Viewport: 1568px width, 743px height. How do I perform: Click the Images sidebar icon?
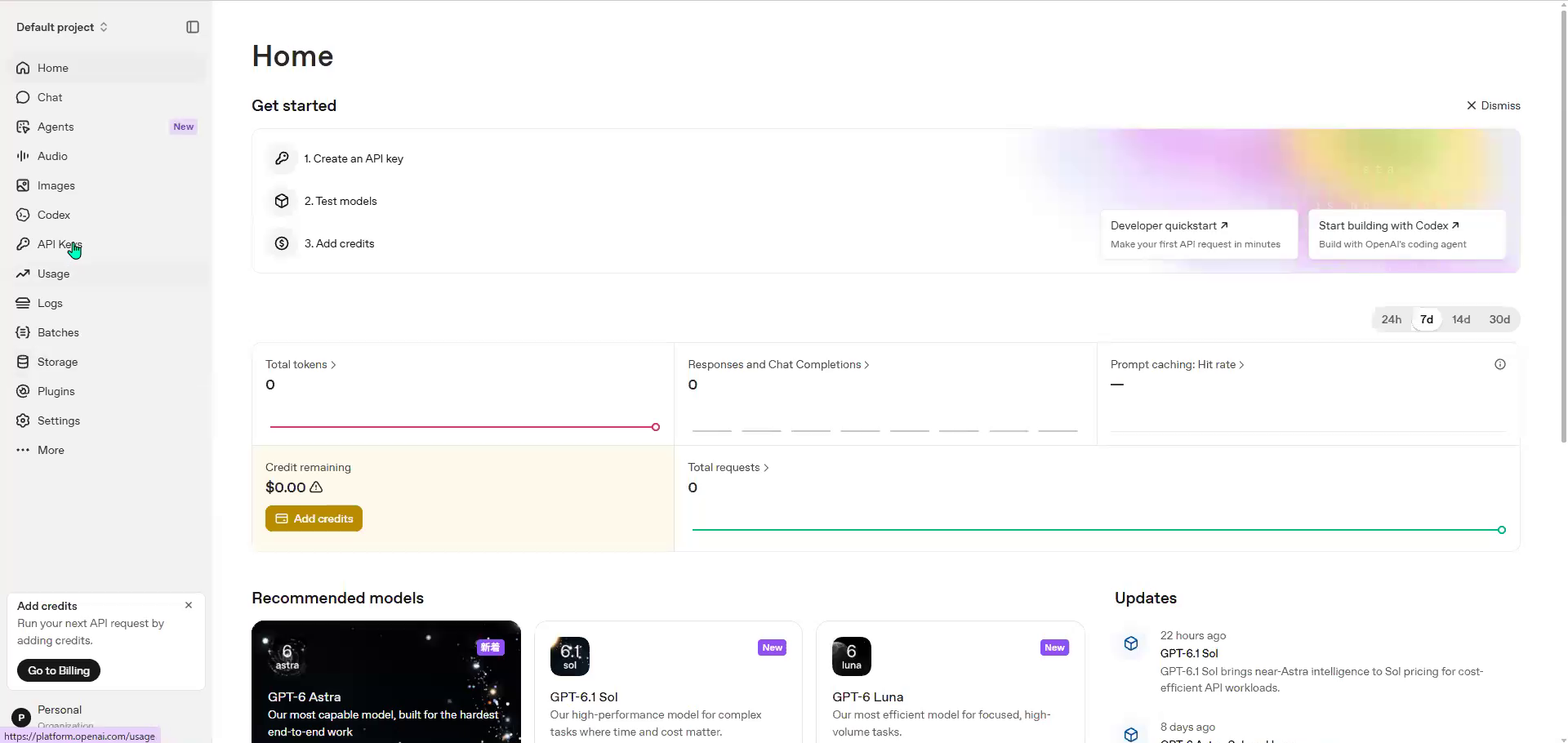pyautogui.click(x=23, y=185)
